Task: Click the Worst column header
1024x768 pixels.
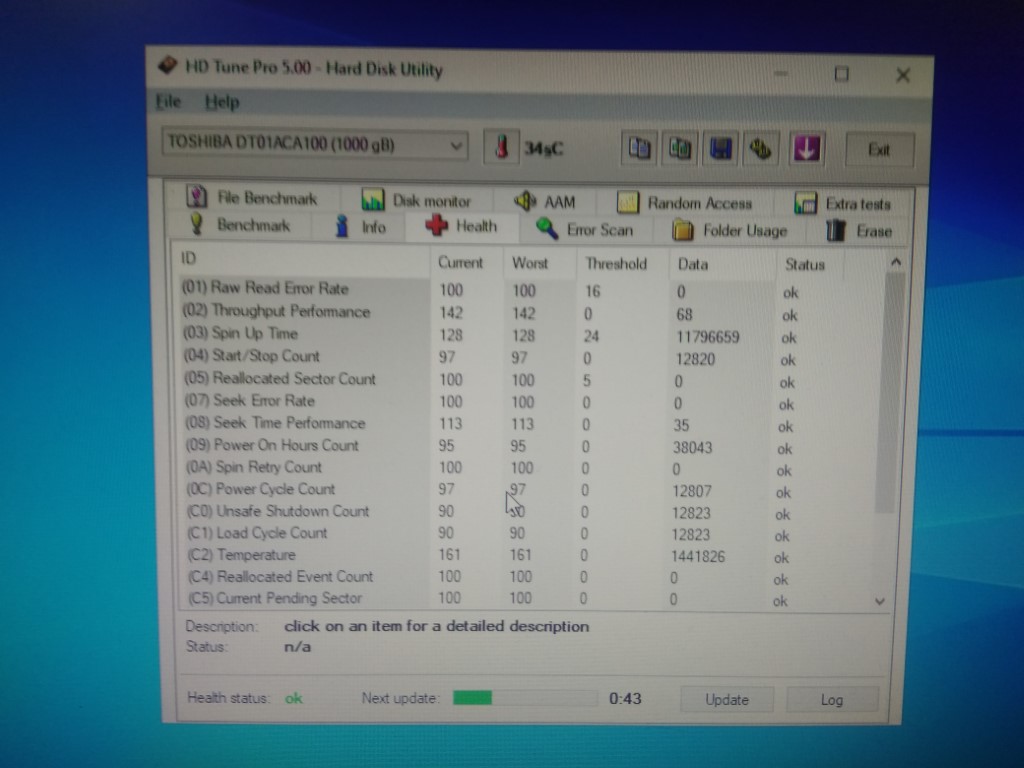Action: pyautogui.click(x=539, y=263)
